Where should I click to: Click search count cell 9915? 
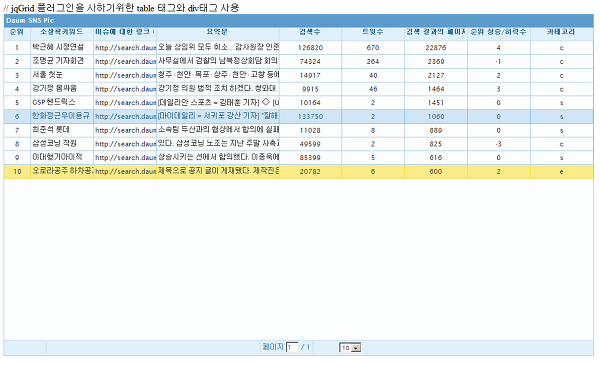coord(310,89)
